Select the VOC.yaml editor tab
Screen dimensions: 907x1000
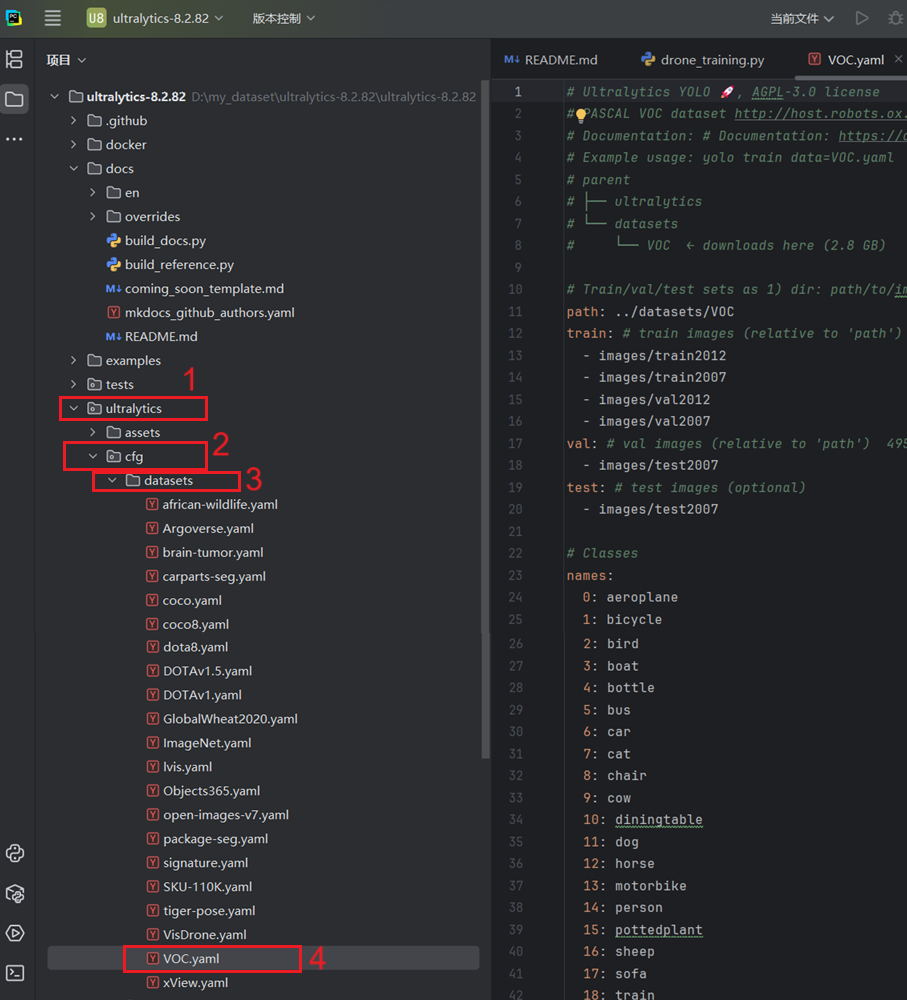coord(846,60)
